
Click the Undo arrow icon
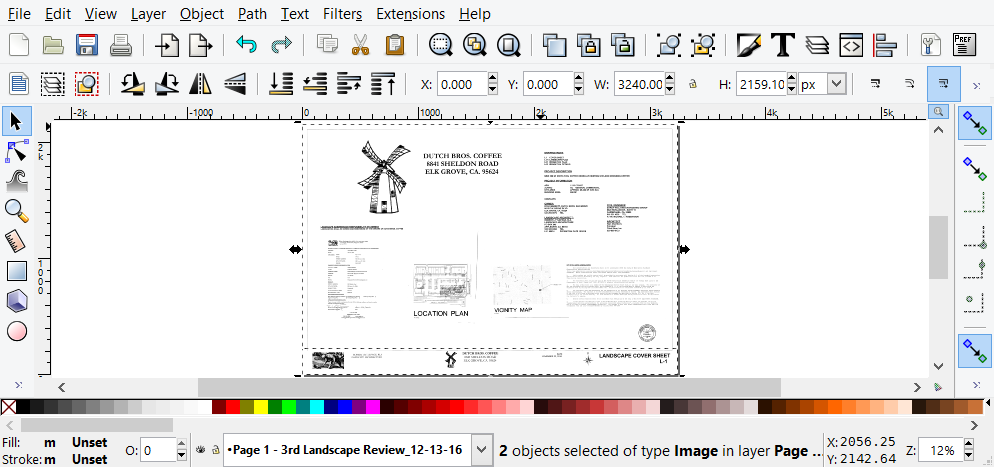(x=247, y=45)
